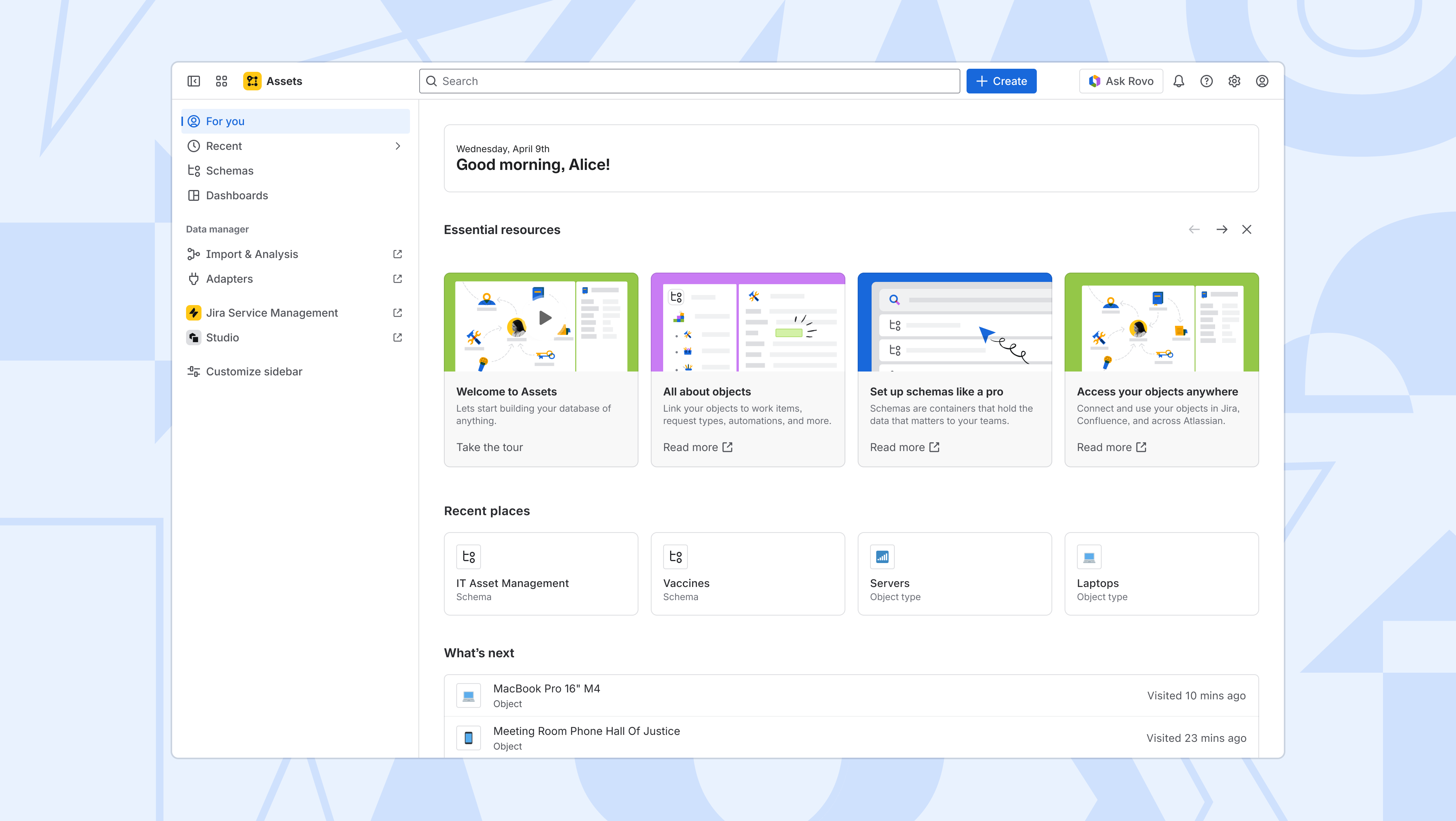Dismiss the Essential resources section
Screen dimensions: 1456x821
pos(1247,229)
